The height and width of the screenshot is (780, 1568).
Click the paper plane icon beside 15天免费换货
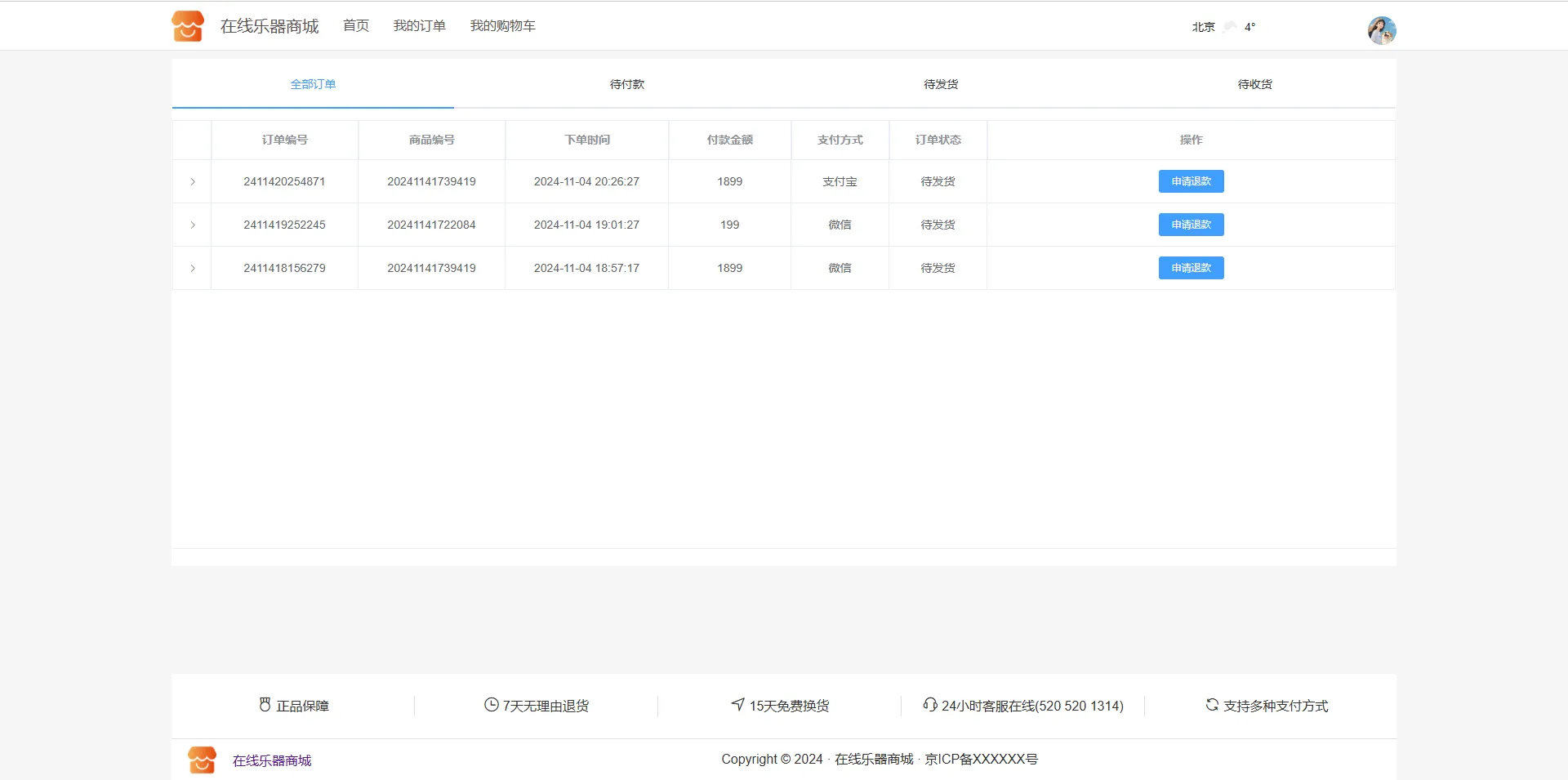tap(738, 704)
